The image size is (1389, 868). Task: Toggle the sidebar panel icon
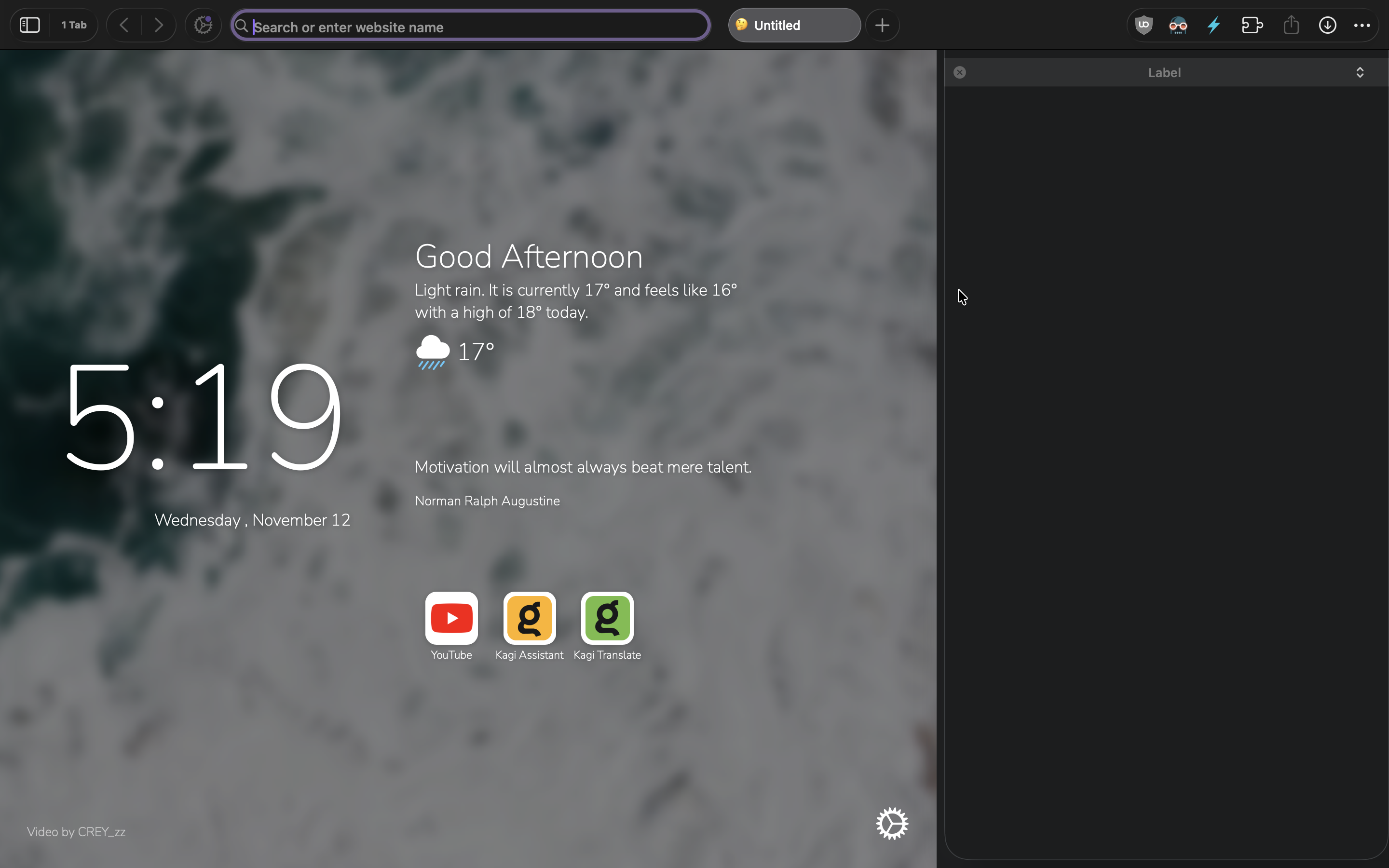coord(30,25)
